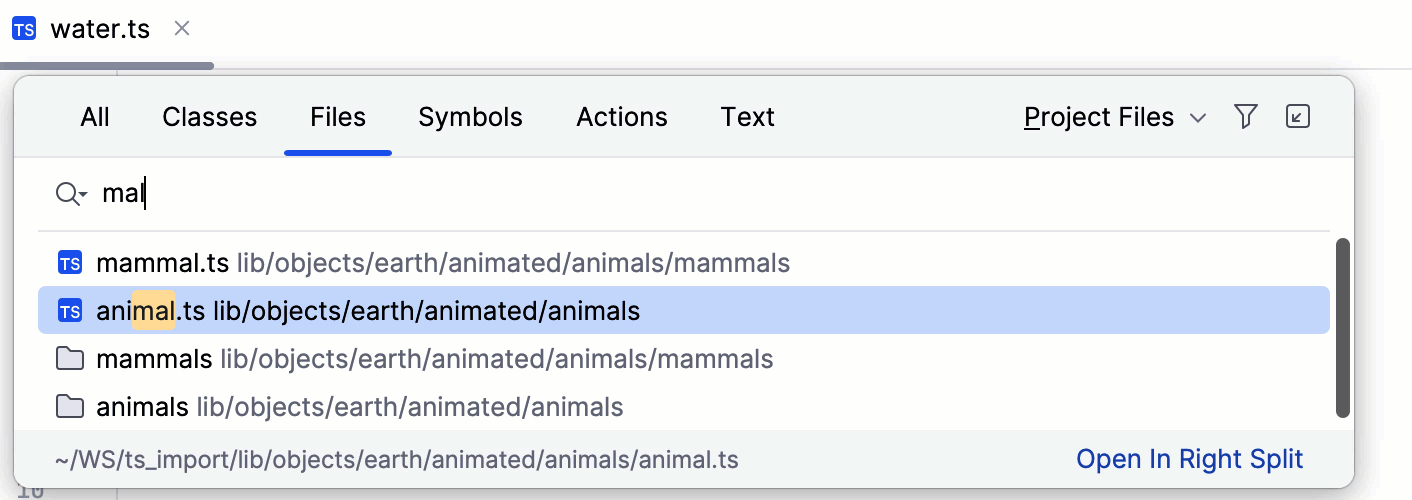Switch to the All tab

[x=95, y=118]
